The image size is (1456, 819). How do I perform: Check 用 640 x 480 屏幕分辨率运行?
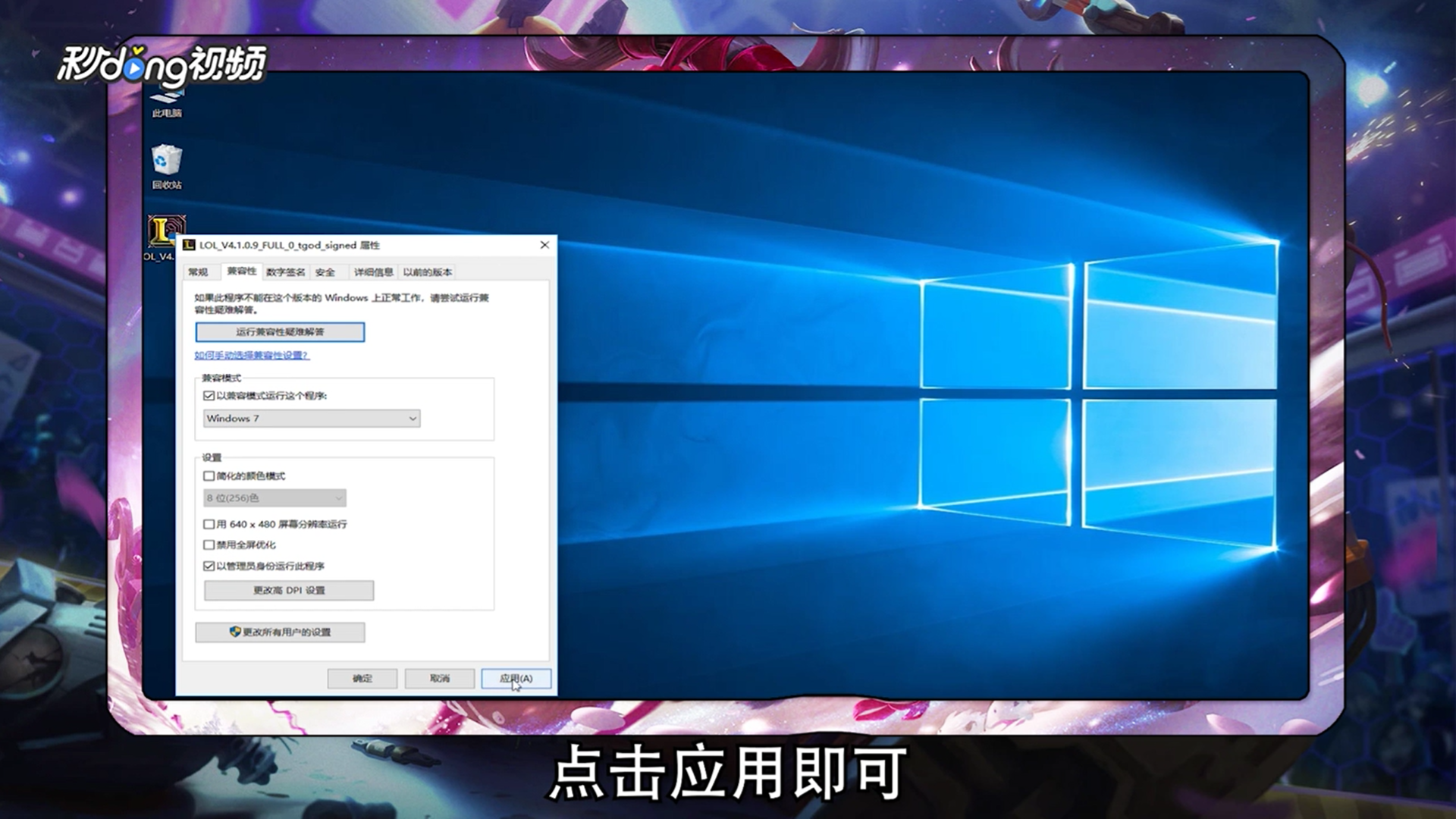point(209,524)
